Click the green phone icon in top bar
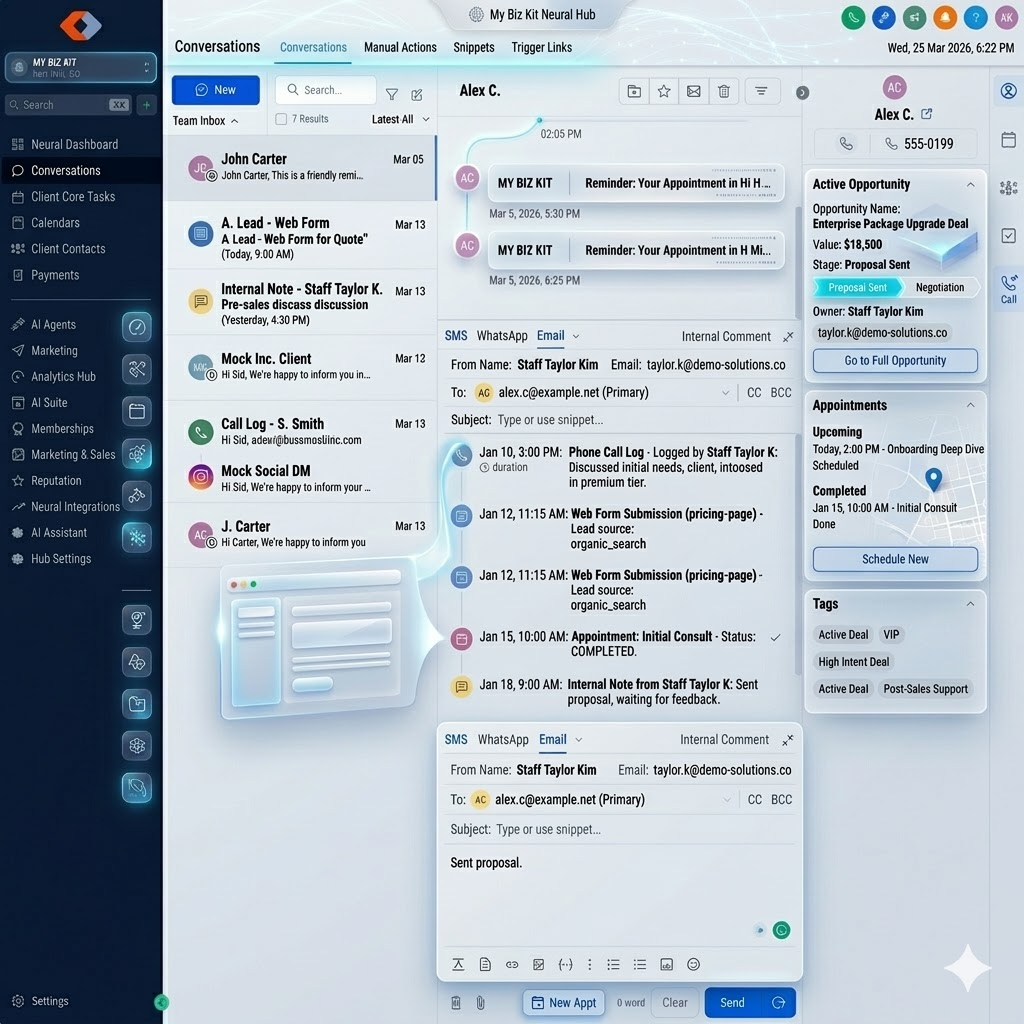Screen dimensions: 1024x1024 click(853, 18)
